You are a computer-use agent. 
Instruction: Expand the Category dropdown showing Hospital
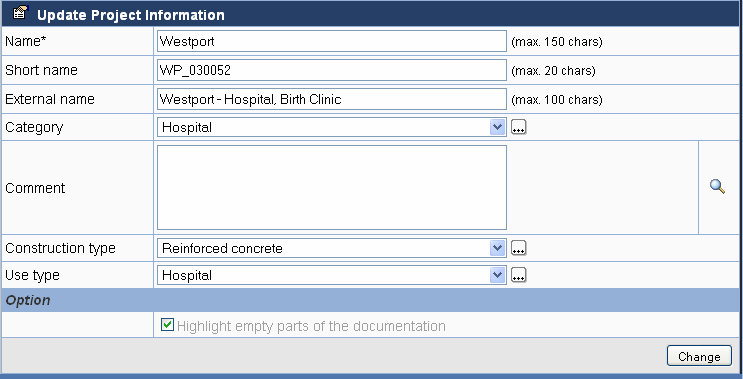(x=332, y=127)
